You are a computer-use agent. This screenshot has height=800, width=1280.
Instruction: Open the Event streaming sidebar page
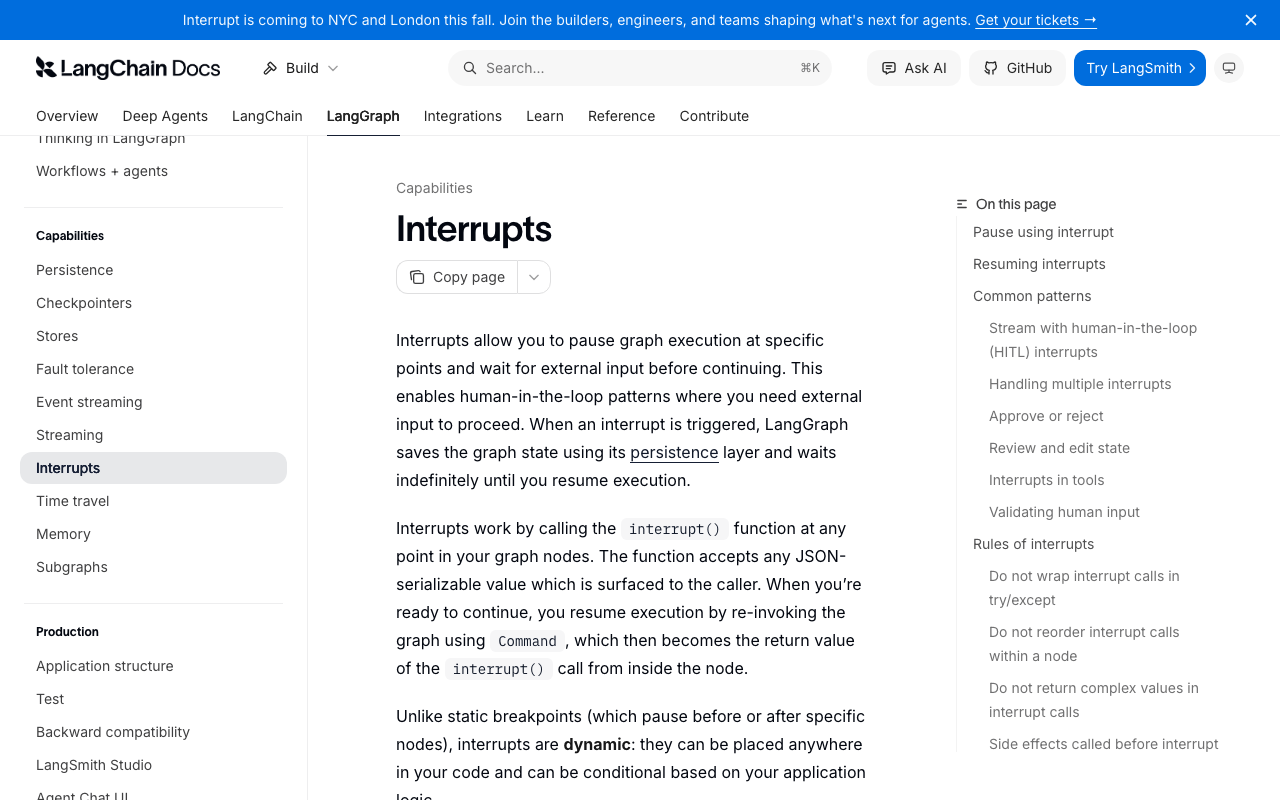point(153,402)
